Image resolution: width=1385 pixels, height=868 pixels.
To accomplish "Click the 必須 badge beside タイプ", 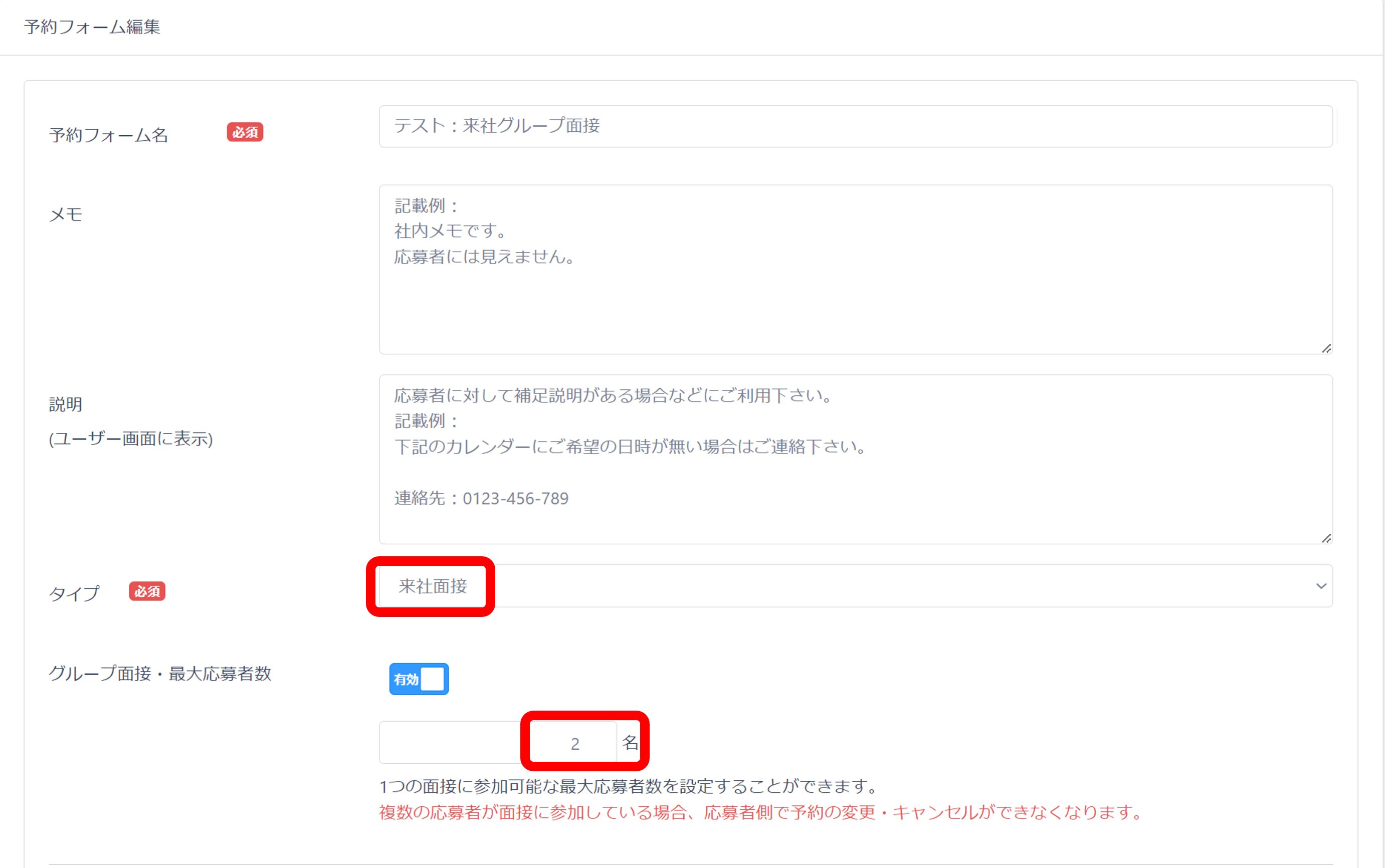I will click(147, 591).
